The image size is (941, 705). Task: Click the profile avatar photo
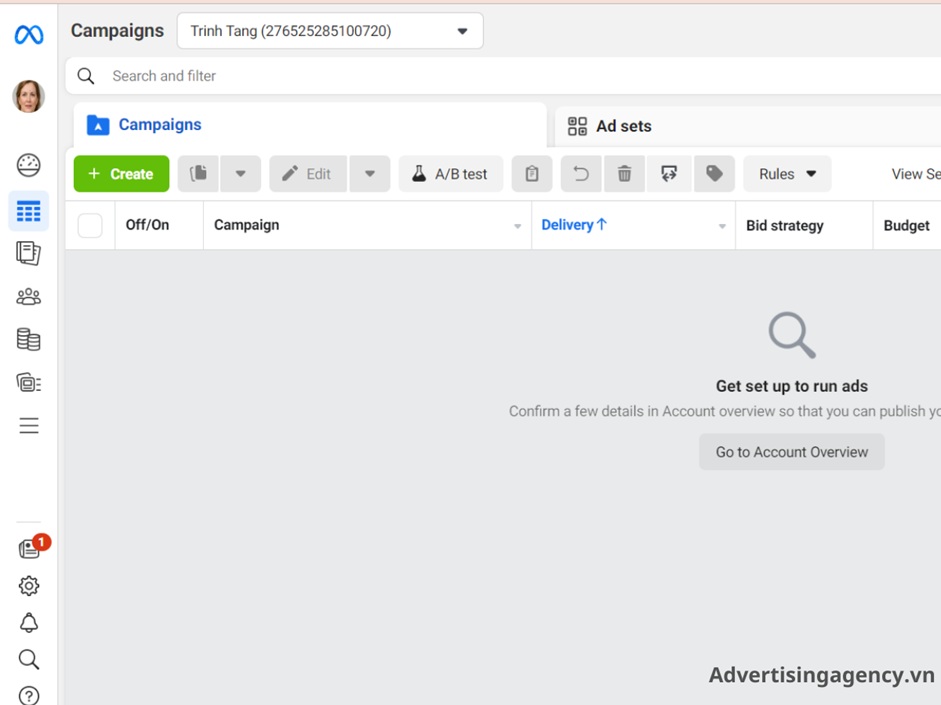pyautogui.click(x=28, y=96)
